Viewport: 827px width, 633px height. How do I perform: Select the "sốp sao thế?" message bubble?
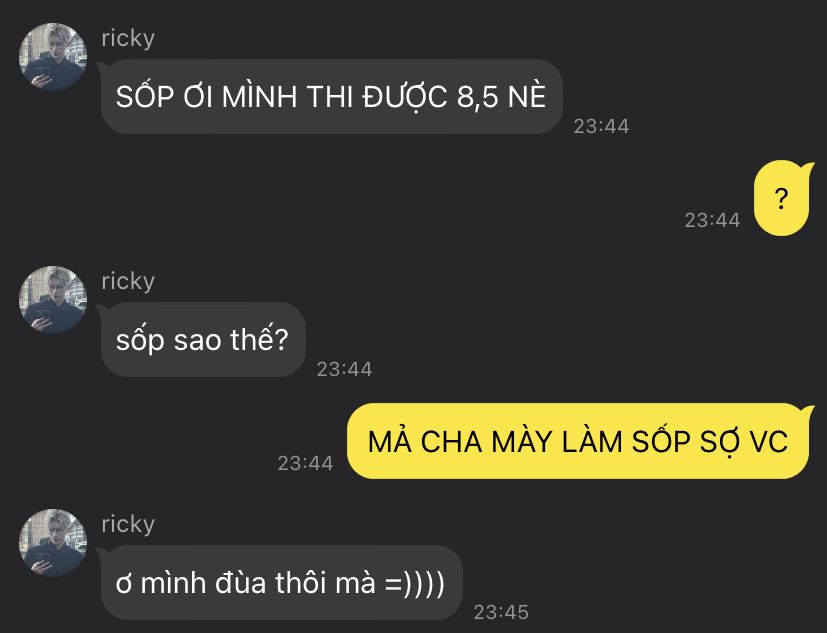(x=204, y=340)
